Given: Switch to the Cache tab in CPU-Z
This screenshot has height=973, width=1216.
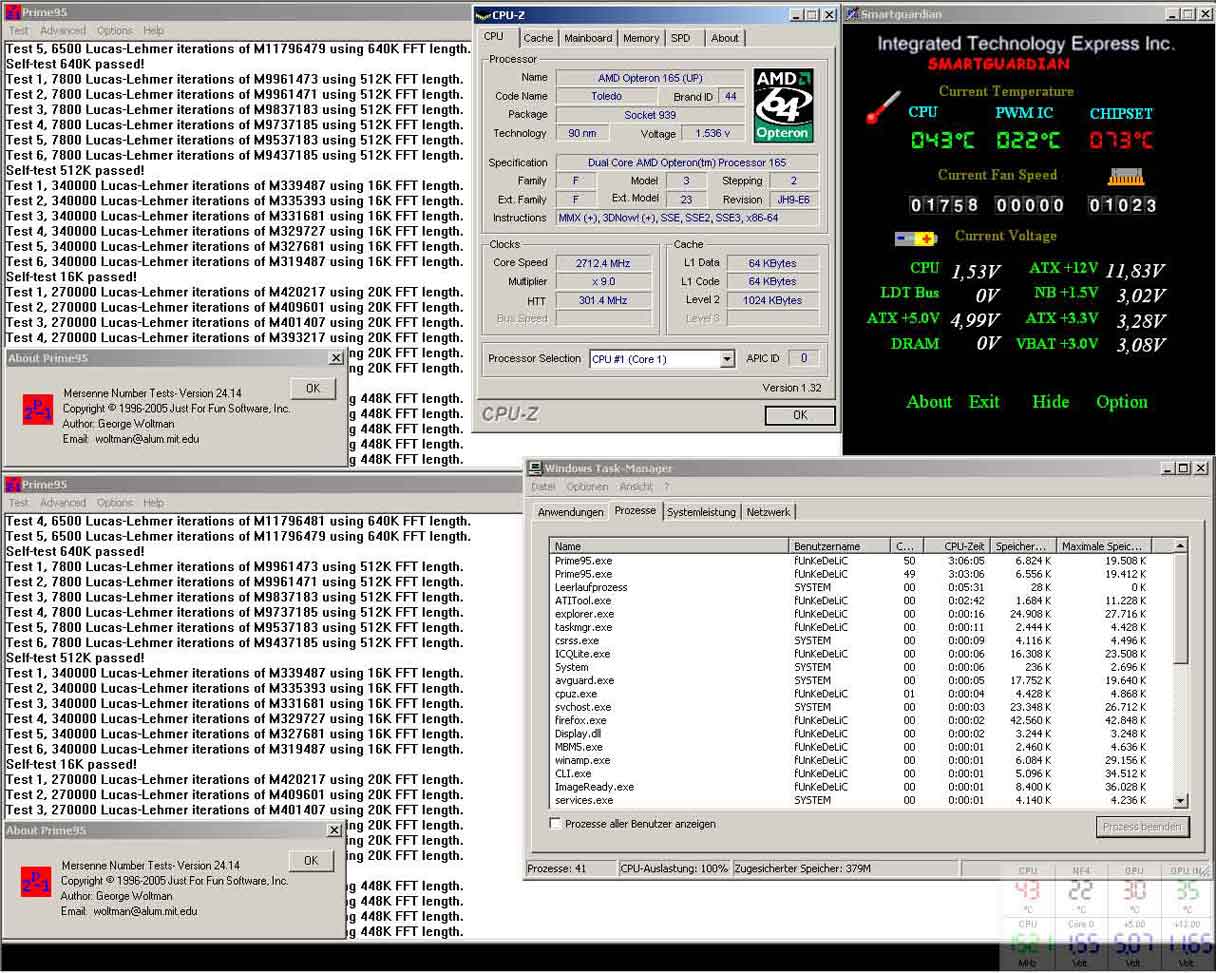Looking at the screenshot, I should [538, 38].
